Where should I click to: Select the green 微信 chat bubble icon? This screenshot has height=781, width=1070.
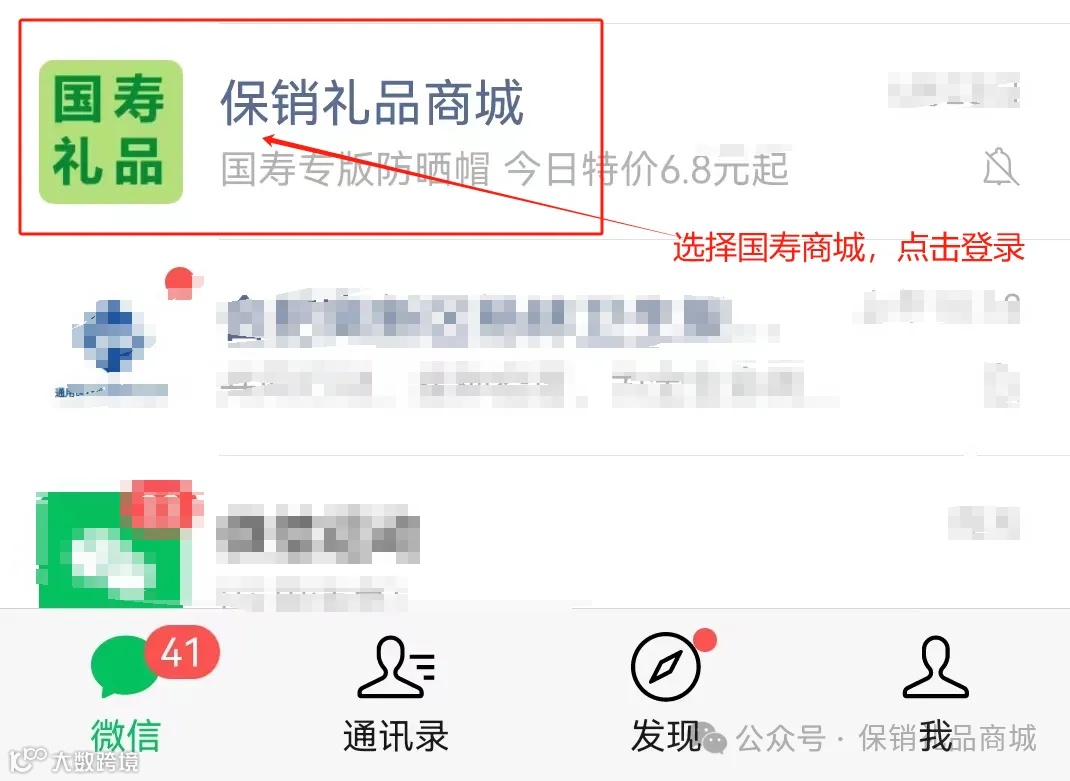tap(123, 666)
